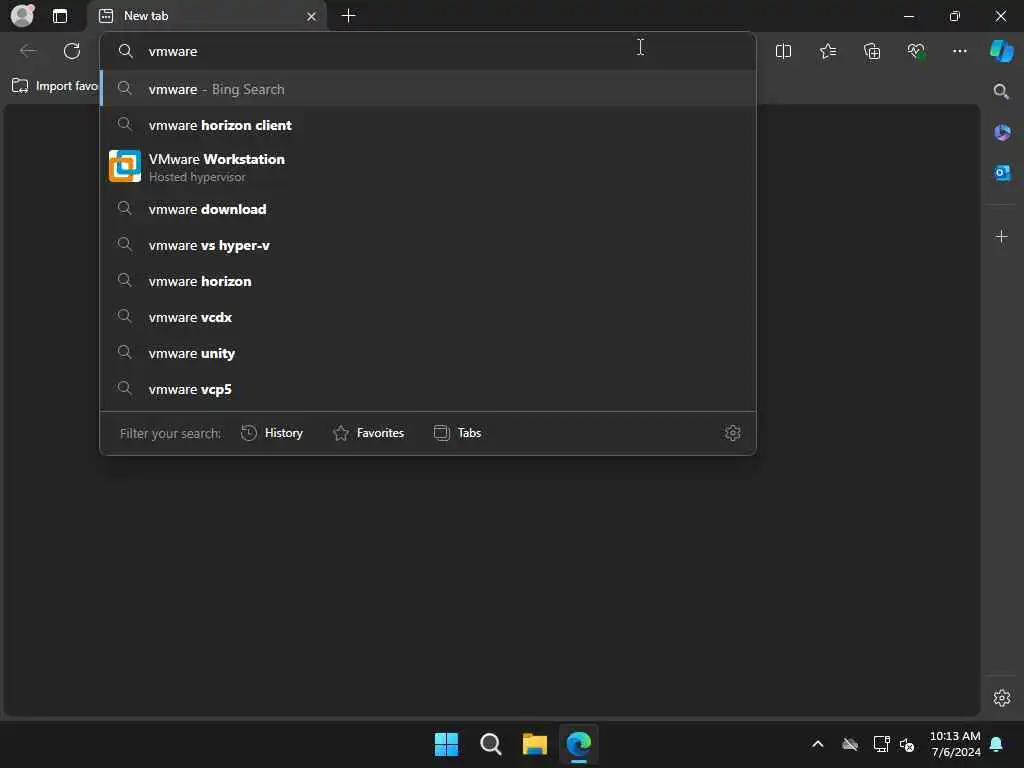Viewport: 1024px width, 768px height.
Task: Open File Explorer from taskbar
Action: pyautogui.click(x=535, y=744)
